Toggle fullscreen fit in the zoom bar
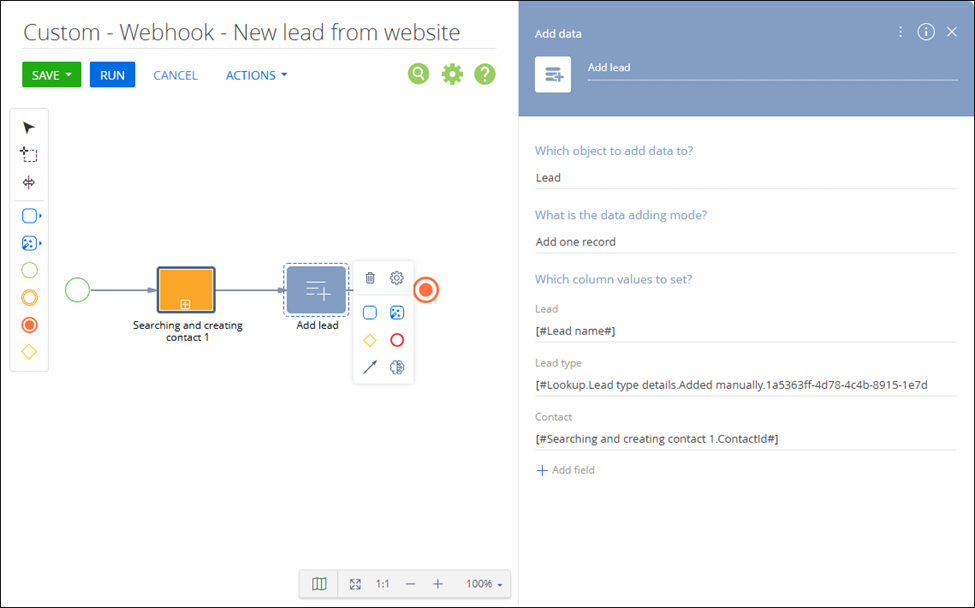 pos(355,584)
